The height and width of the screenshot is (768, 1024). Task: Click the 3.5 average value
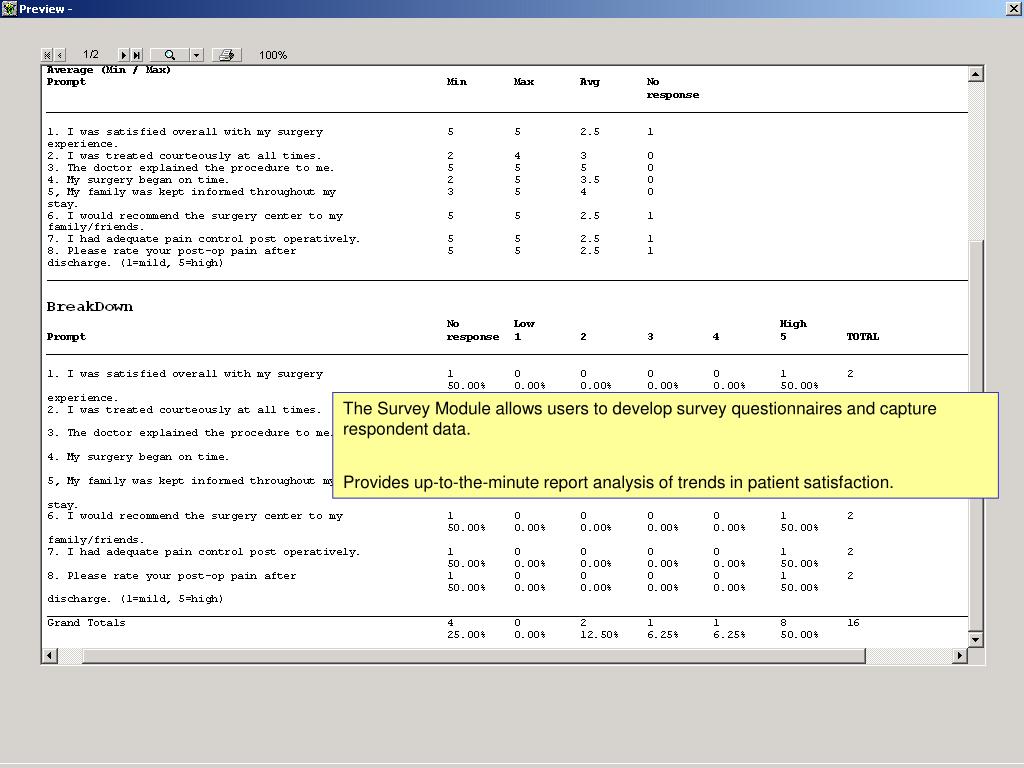pos(590,180)
